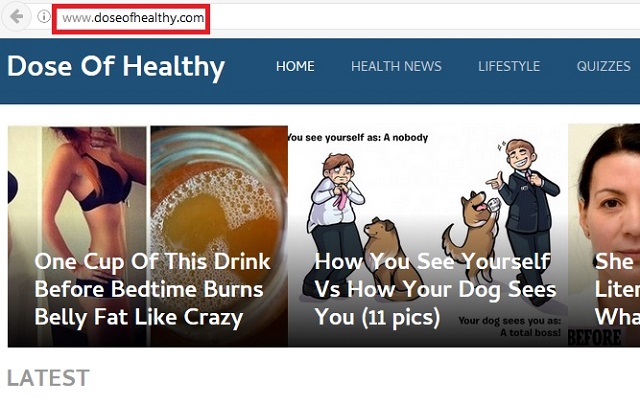Open 'How You See Yourself Vs' headline
Image resolution: width=640 pixels, height=404 pixels.
click(x=435, y=289)
